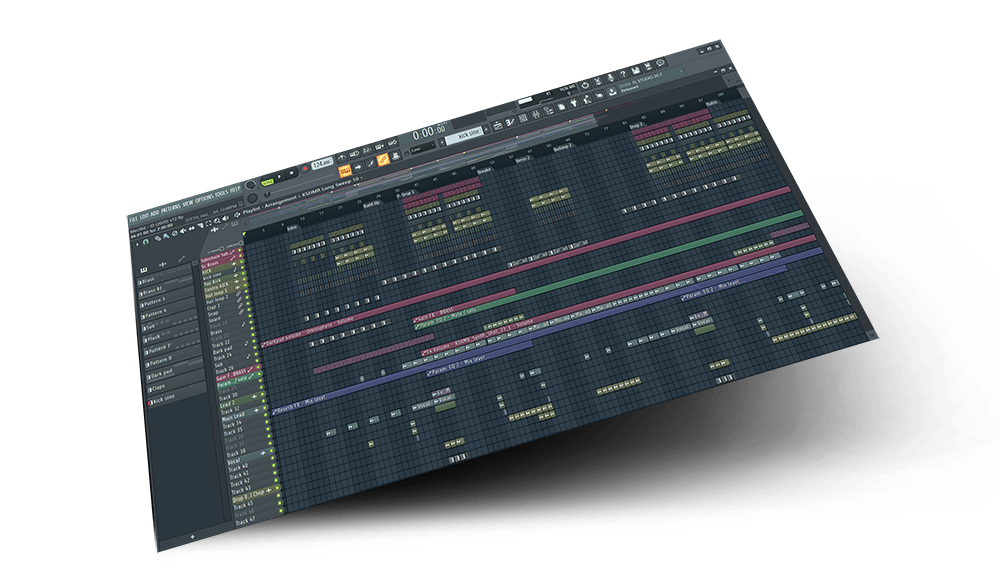Click the save project disk icon
Image resolution: width=1000 pixels, height=573 pixels.
point(636,70)
